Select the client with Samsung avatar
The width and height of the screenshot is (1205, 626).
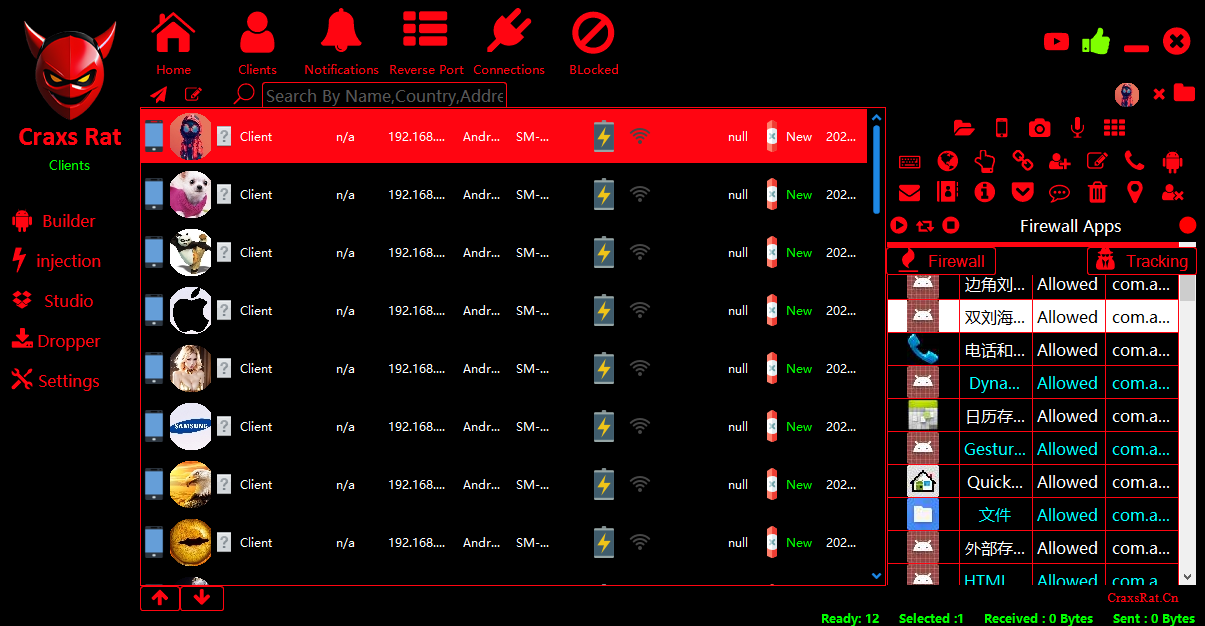point(504,427)
